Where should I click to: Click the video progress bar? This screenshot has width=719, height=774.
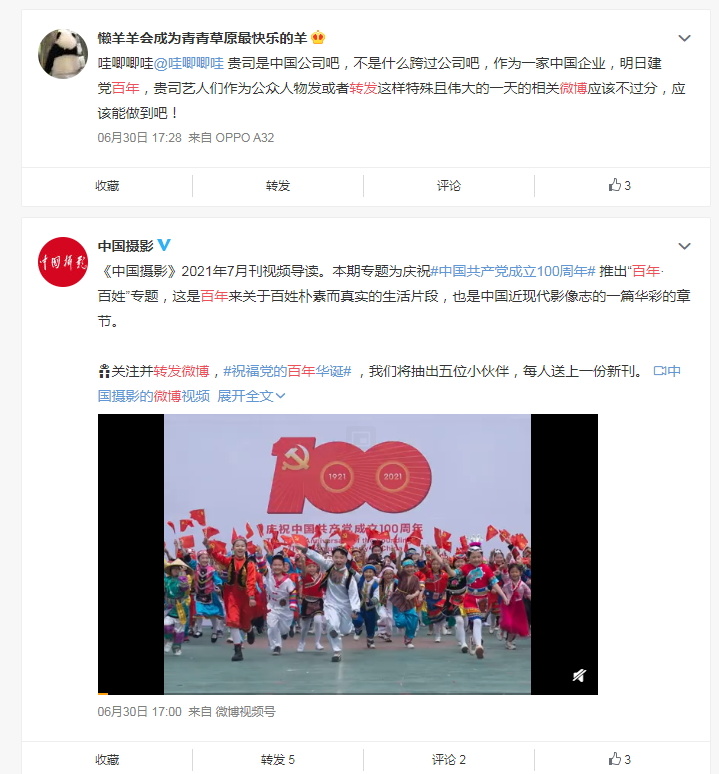348,693
